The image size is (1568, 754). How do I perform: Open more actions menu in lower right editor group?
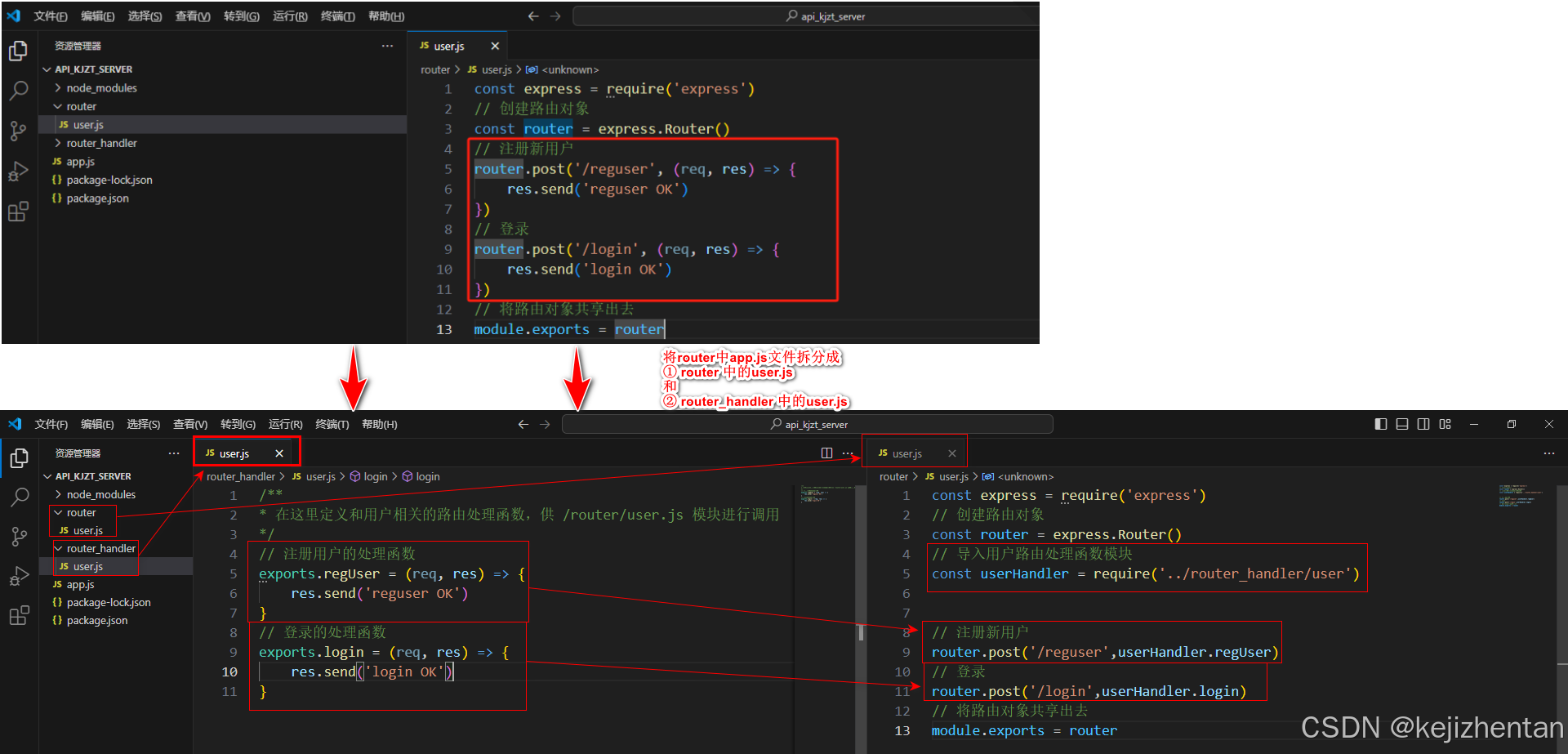click(x=1549, y=453)
